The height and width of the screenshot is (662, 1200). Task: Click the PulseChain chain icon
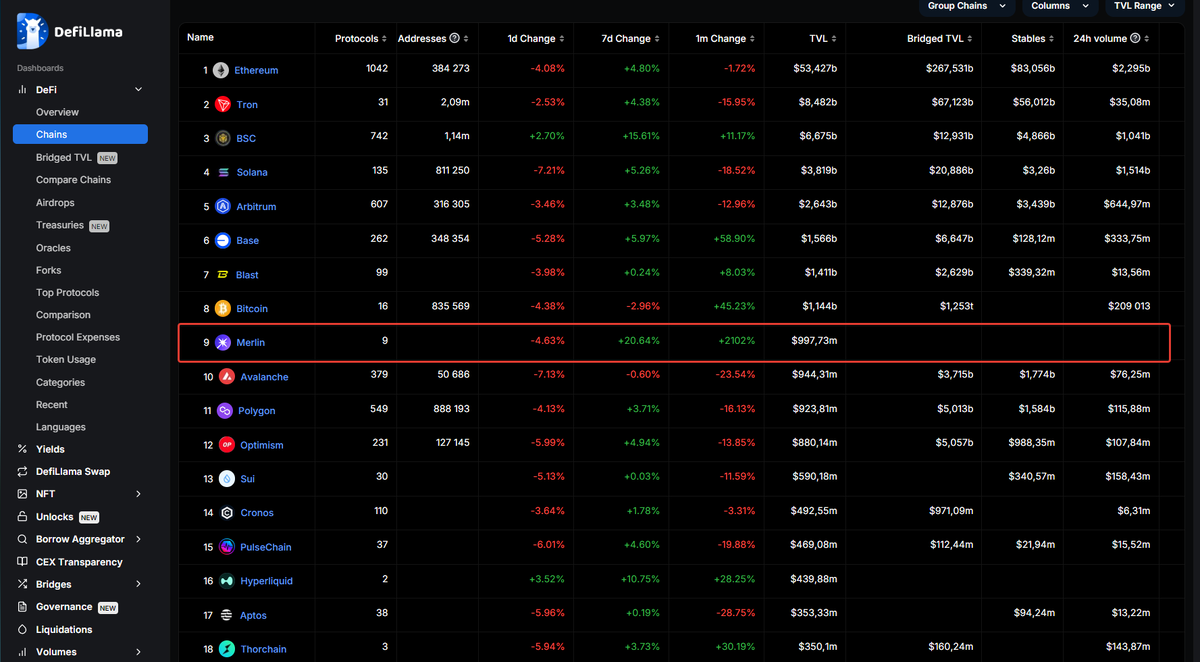[x=226, y=546]
